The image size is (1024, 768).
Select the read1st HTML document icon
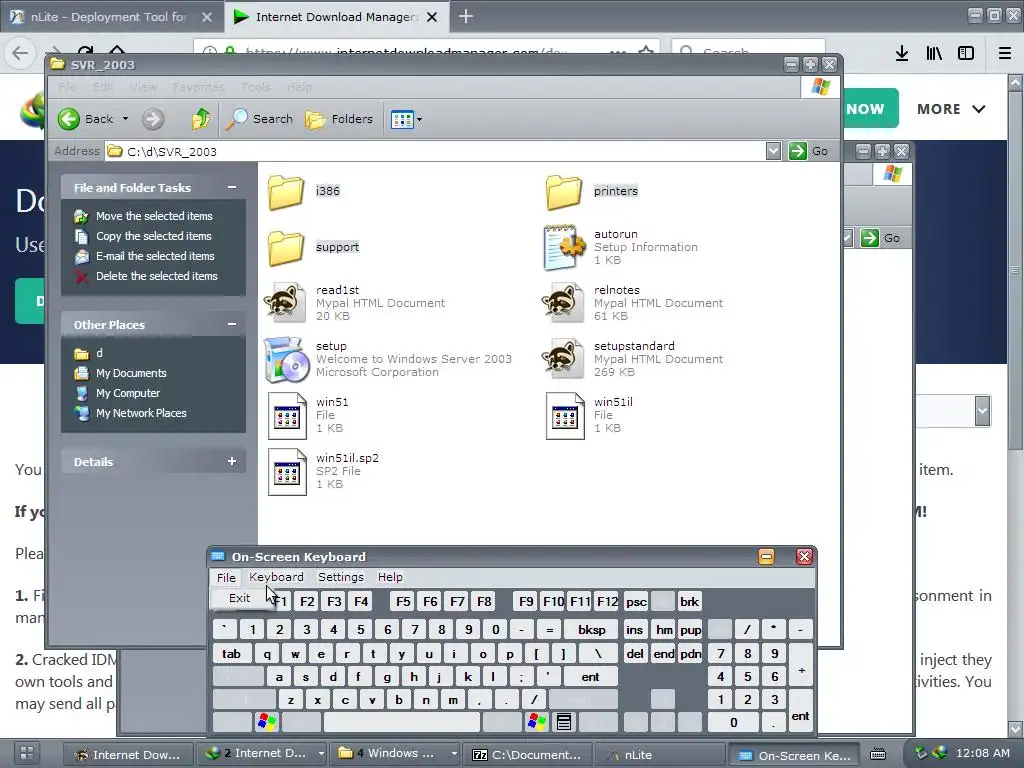[285, 302]
